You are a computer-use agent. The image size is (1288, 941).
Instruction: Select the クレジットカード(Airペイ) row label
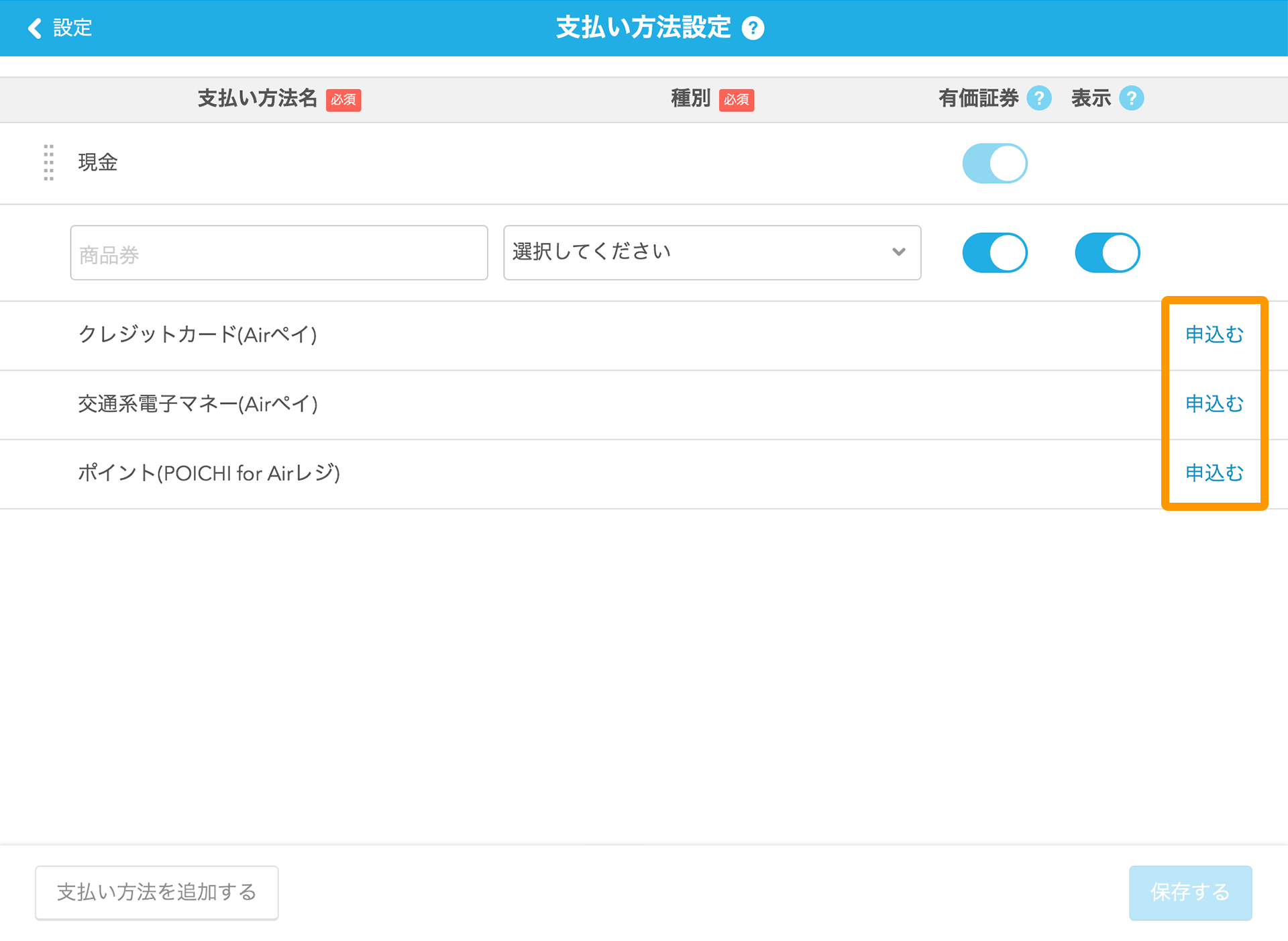pos(198,334)
